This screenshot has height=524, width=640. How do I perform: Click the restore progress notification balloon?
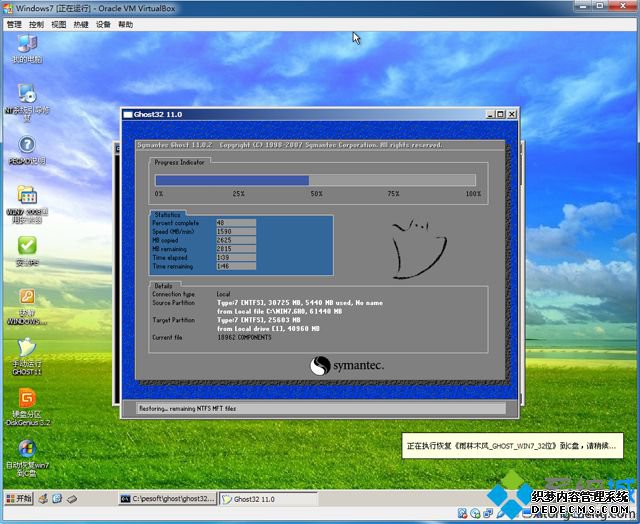pyautogui.click(x=512, y=446)
